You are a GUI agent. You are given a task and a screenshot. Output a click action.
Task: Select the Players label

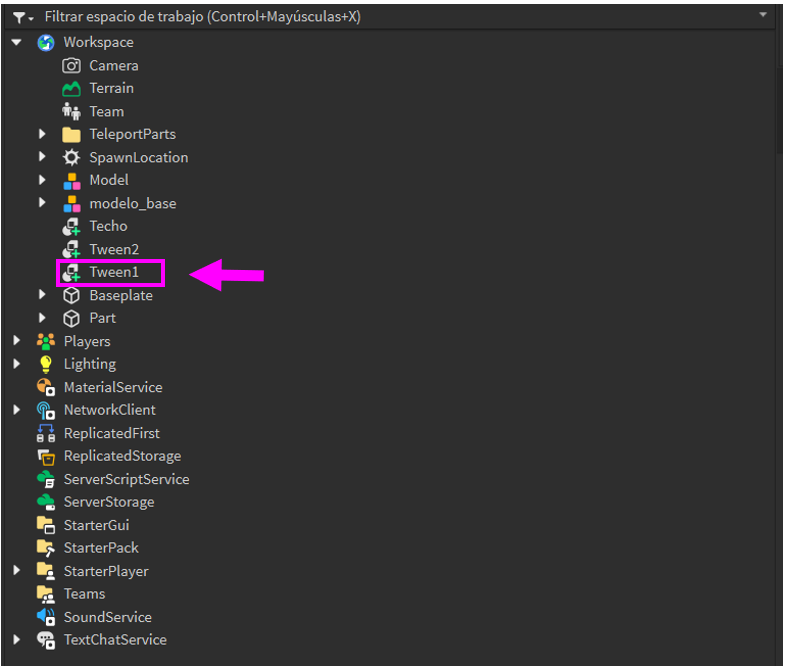click(x=87, y=341)
